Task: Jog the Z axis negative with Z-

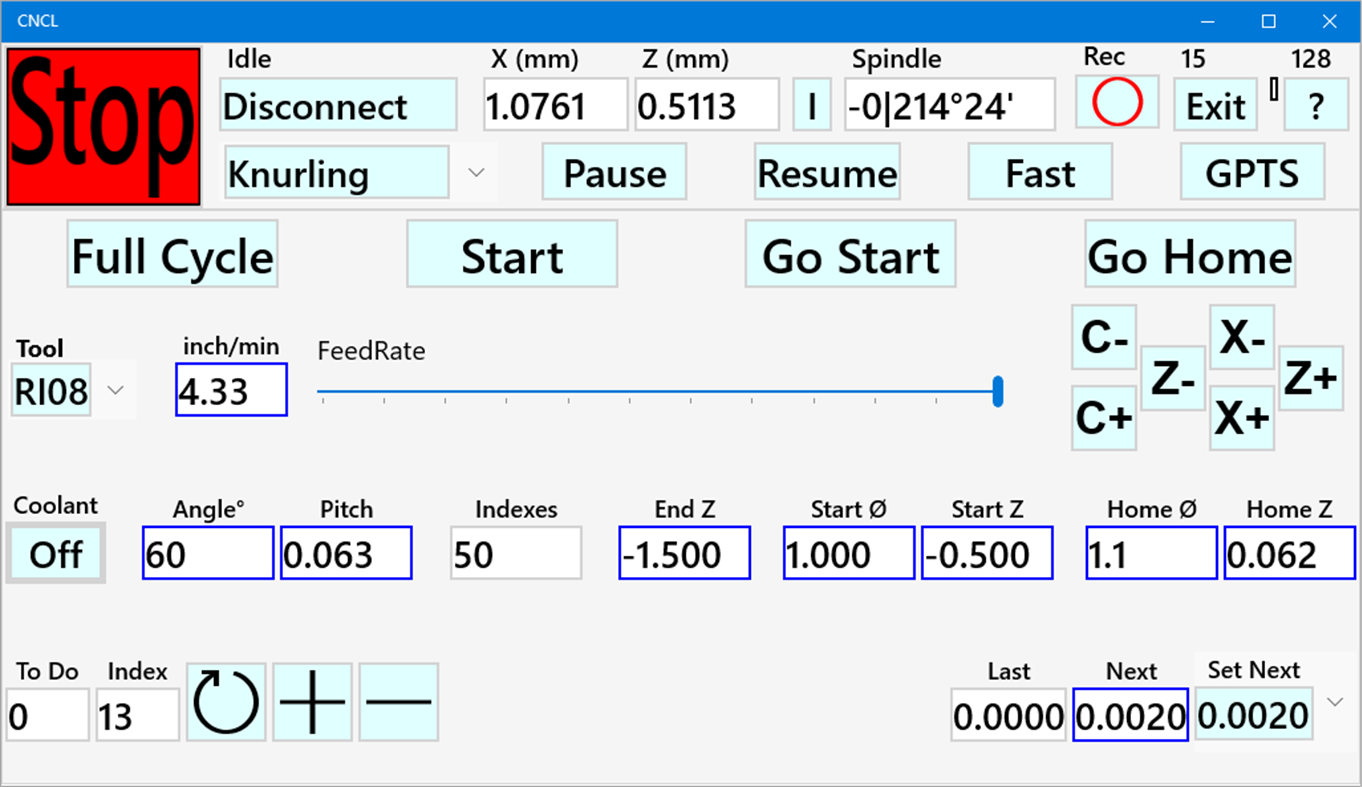Action: [1173, 378]
